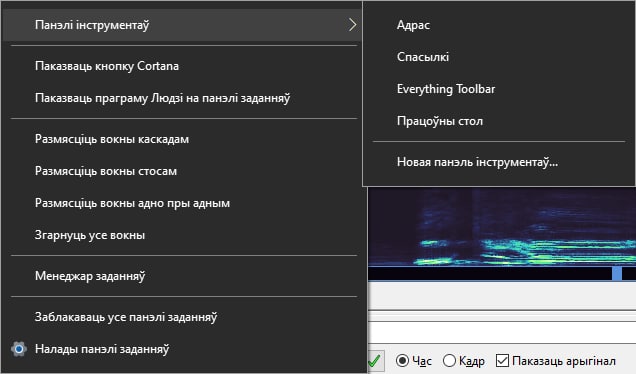Image resolution: width=636 pixels, height=374 pixels.
Task: Open the Панэлі інструментаў submenu
Action: [181, 25]
